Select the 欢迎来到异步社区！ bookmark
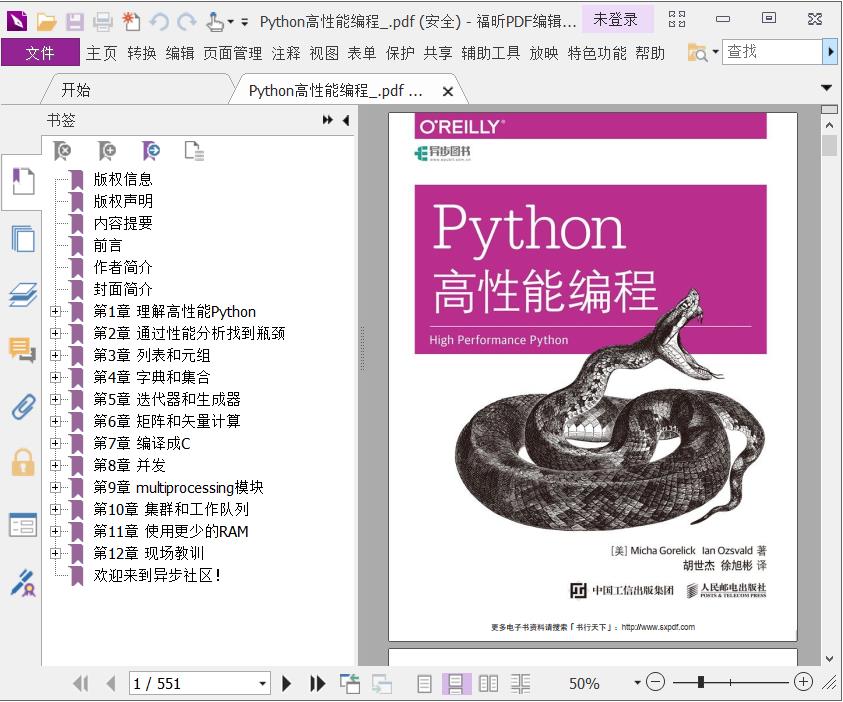 (157, 575)
